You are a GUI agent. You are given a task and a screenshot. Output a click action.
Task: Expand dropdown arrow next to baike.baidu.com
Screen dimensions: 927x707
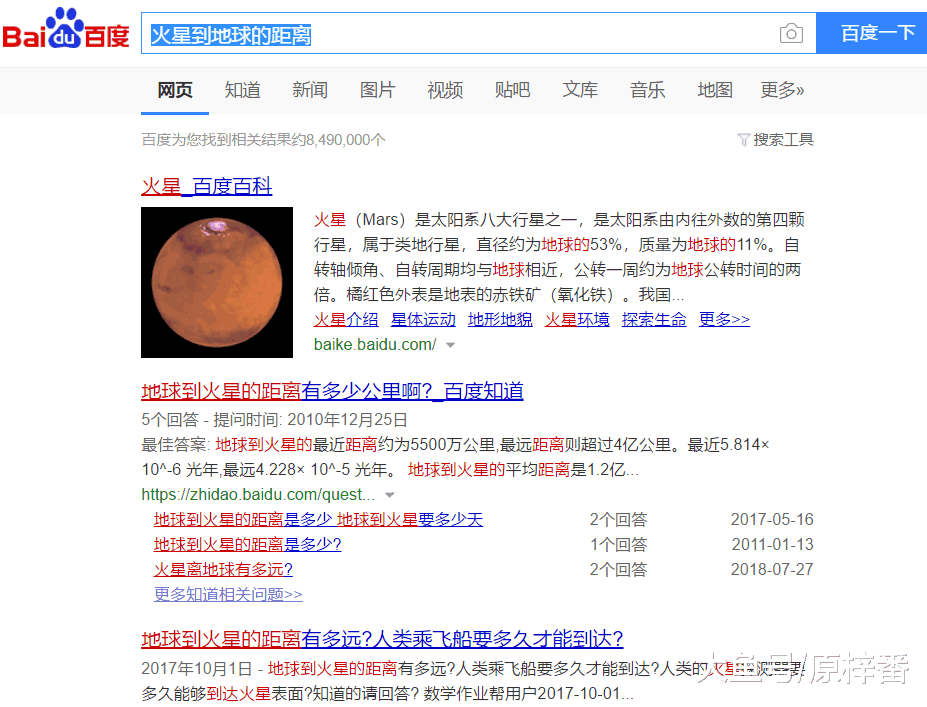click(450, 345)
